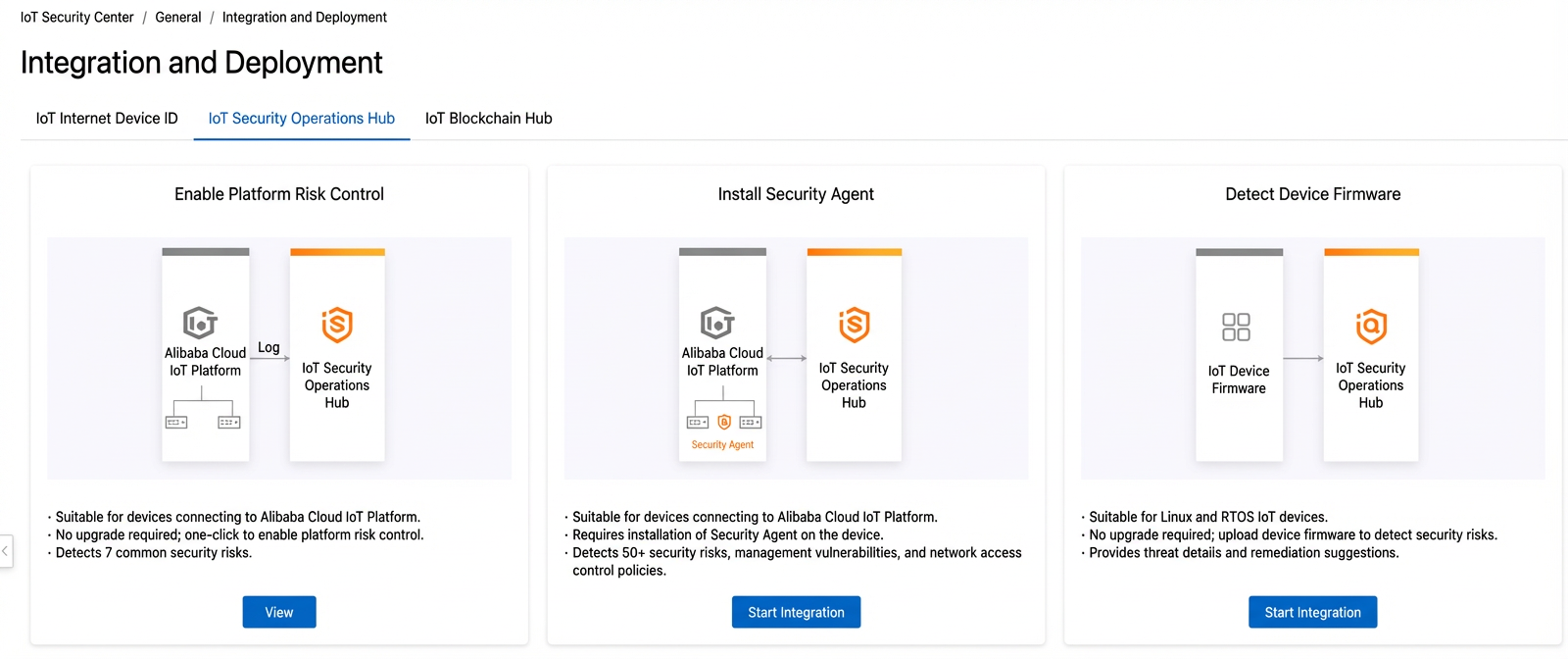This screenshot has width=1568, height=659.
Task: Click orange shield icon in Enable Platform Risk Control diagram
Action: [337, 325]
